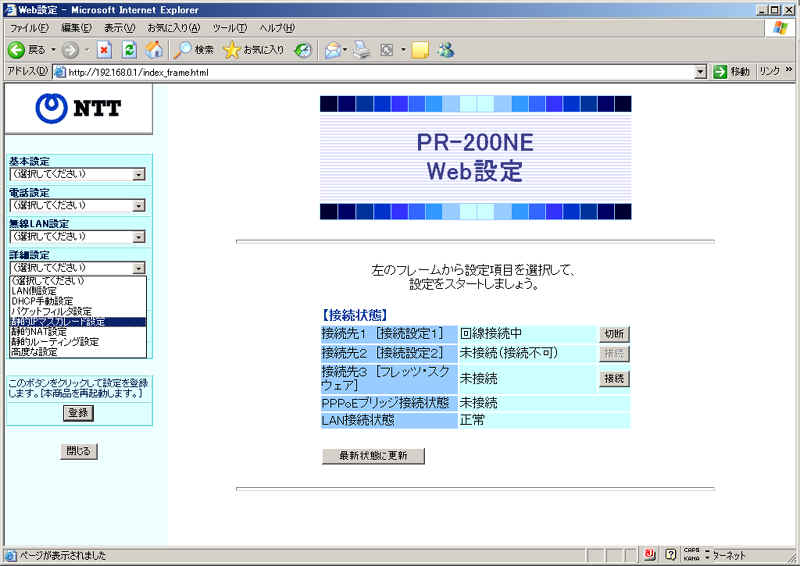This screenshot has height=566, width=800.
Task: Expand the links toolbar chevron
Action: click(789, 70)
